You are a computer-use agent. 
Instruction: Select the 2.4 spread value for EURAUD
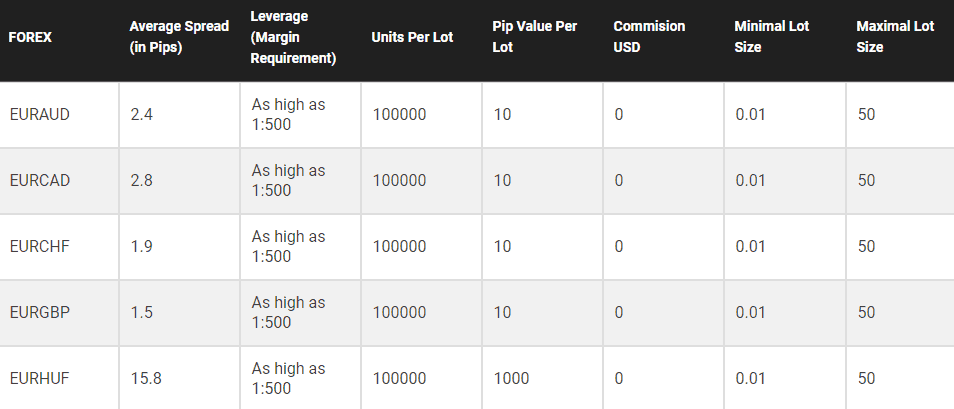(141, 114)
